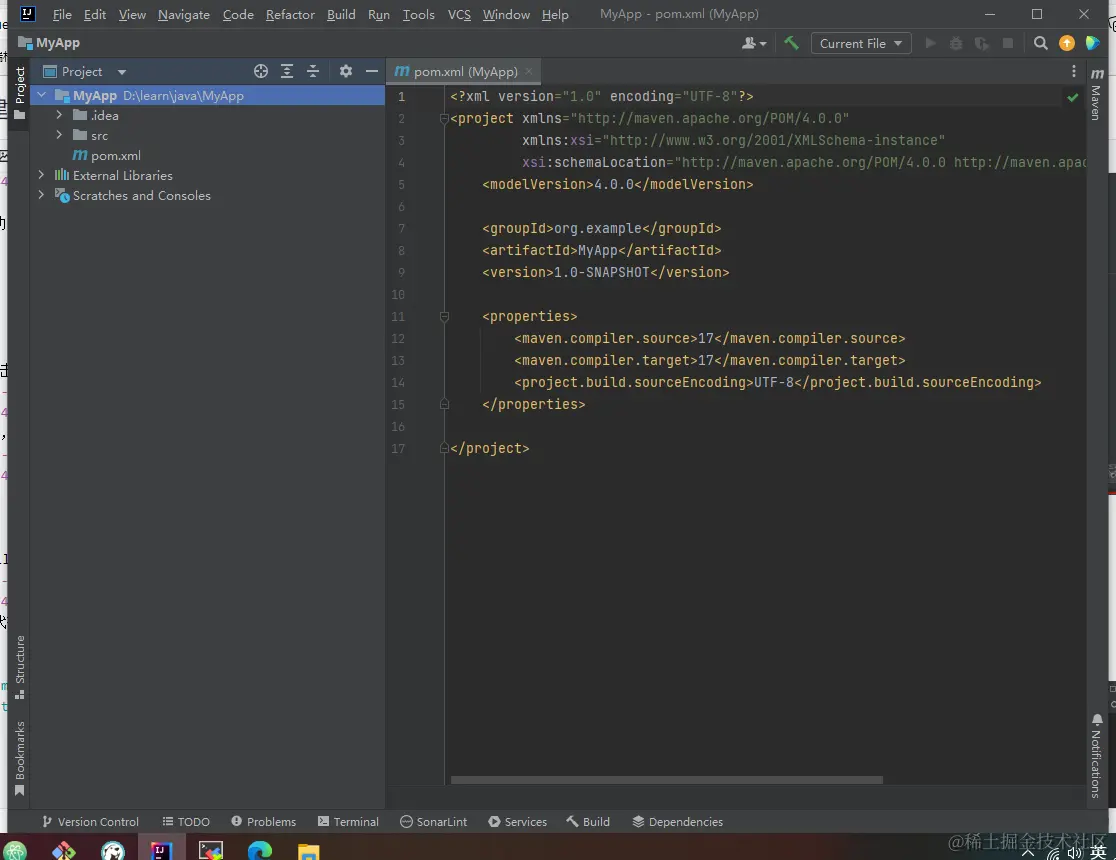Fold the project tag on line 2
Image resolution: width=1116 pixels, height=860 pixels.
[x=444, y=118]
